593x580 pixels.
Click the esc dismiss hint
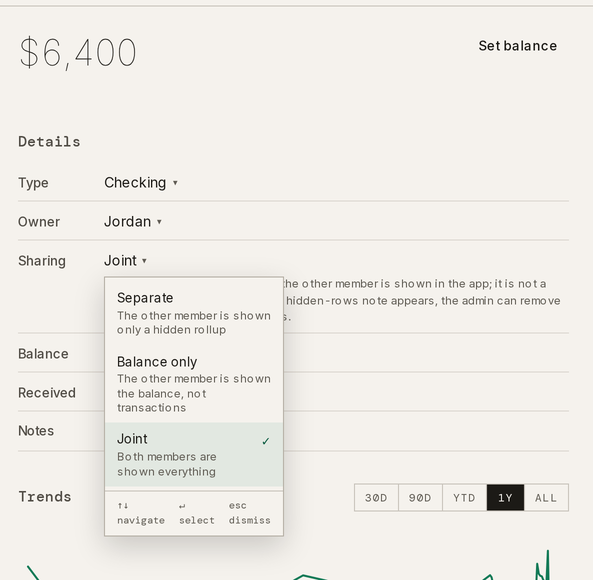coord(249,513)
